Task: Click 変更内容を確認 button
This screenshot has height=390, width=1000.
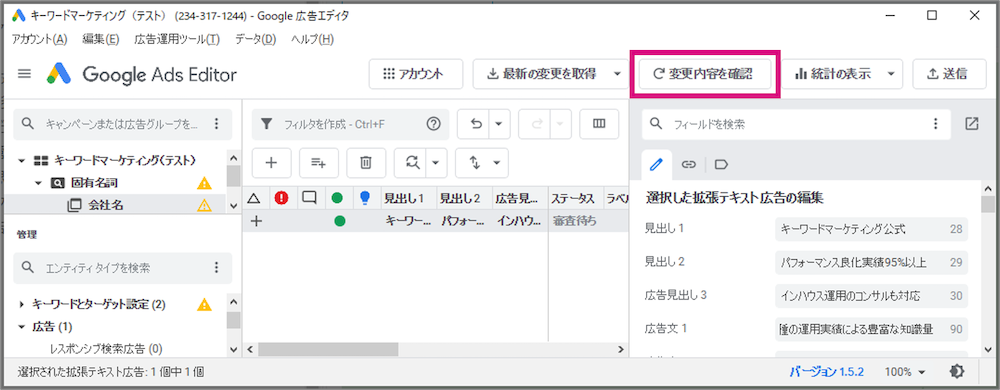Action: pyautogui.click(x=704, y=74)
